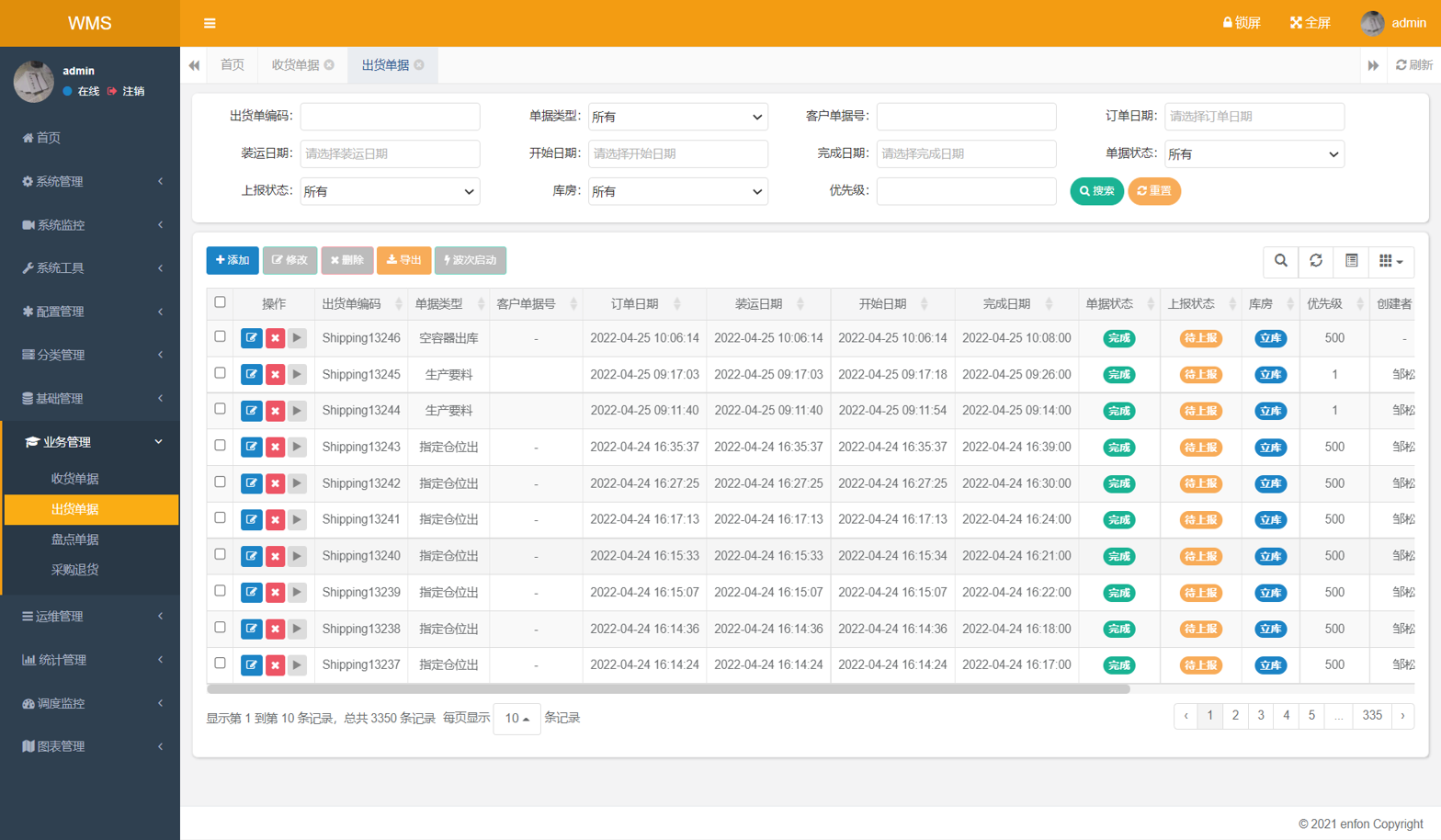Check the Shipping13245 row checkbox
The width and height of the screenshot is (1441, 840).
click(x=220, y=373)
